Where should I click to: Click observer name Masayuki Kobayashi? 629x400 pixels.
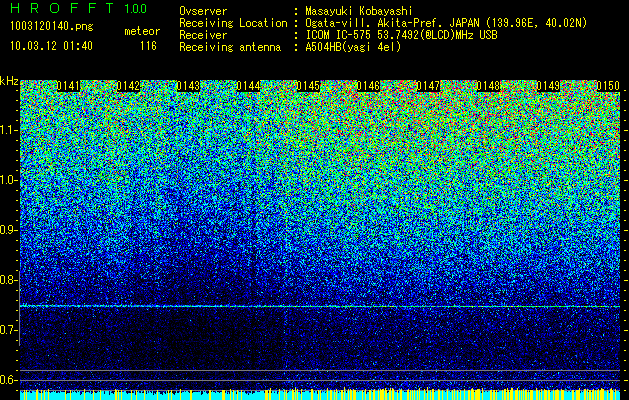[x=359, y=11]
